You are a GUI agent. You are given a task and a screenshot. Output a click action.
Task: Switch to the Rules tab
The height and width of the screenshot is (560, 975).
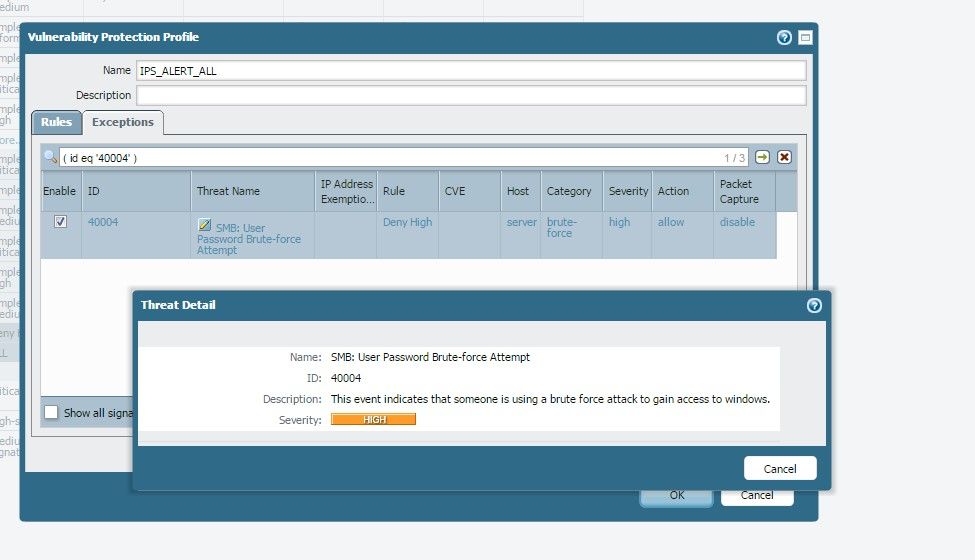pos(56,122)
